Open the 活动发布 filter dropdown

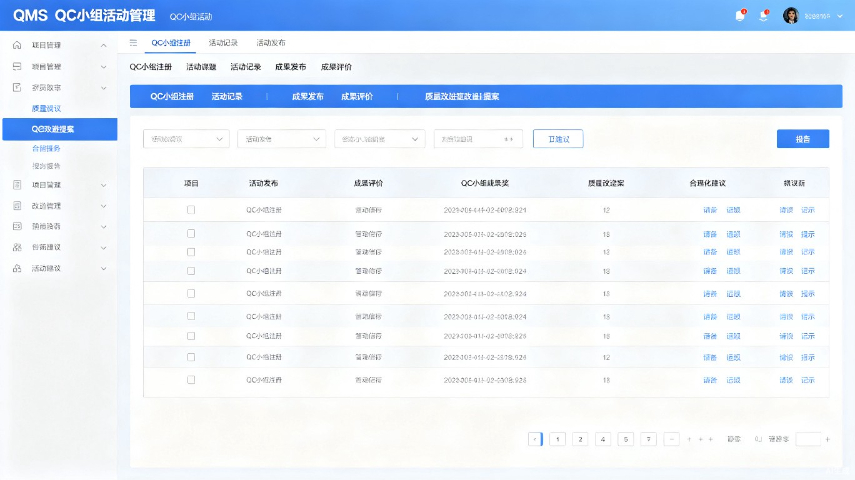pos(281,139)
